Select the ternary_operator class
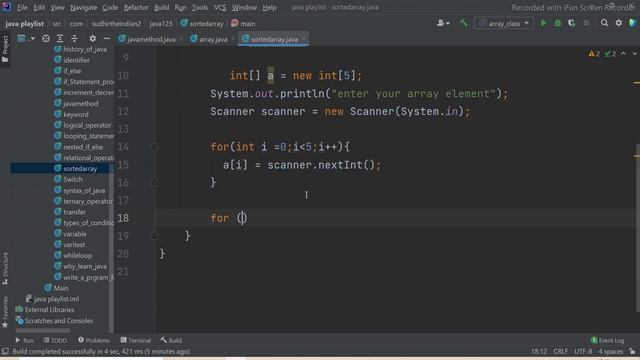Image resolution: width=640 pixels, height=360 pixels. tap(83, 201)
